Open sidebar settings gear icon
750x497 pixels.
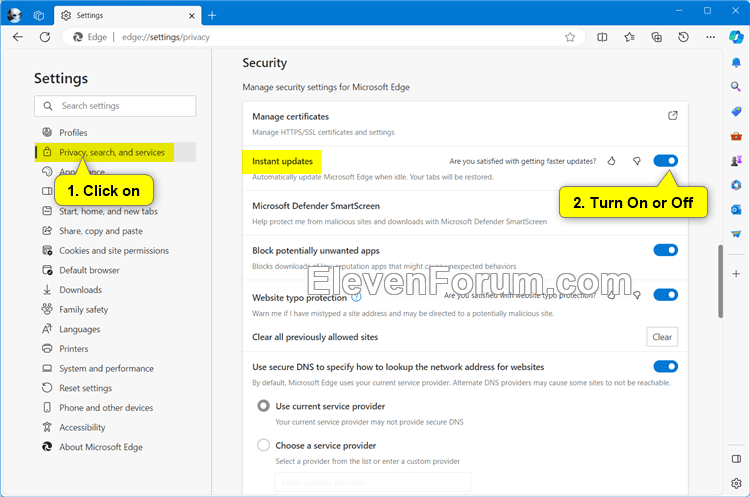coord(736,483)
